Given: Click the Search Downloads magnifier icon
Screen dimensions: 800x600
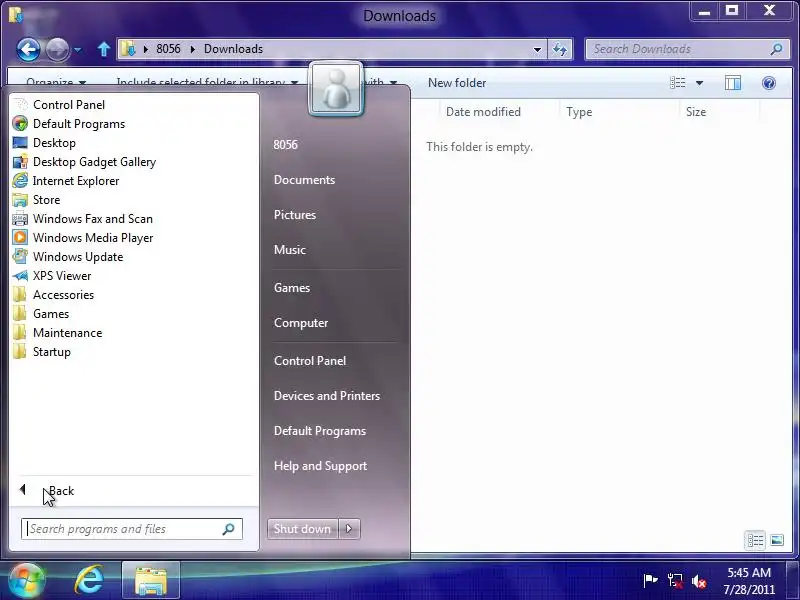Looking at the screenshot, I should pyautogui.click(x=777, y=49).
